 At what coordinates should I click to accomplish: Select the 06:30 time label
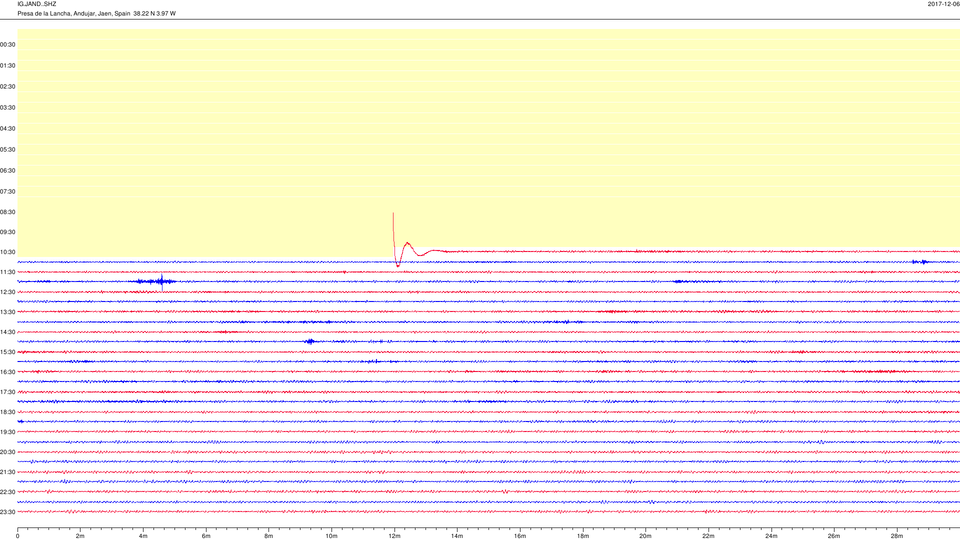click(8, 170)
